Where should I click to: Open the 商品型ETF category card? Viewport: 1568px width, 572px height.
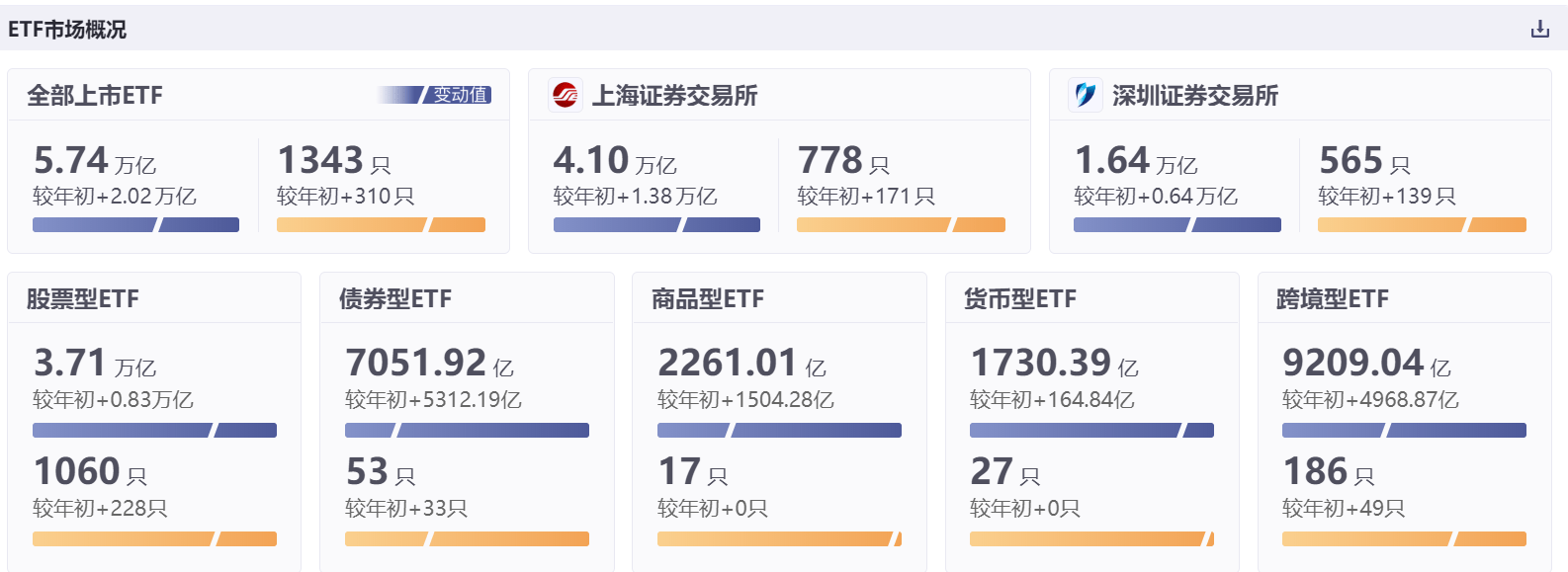708,299
